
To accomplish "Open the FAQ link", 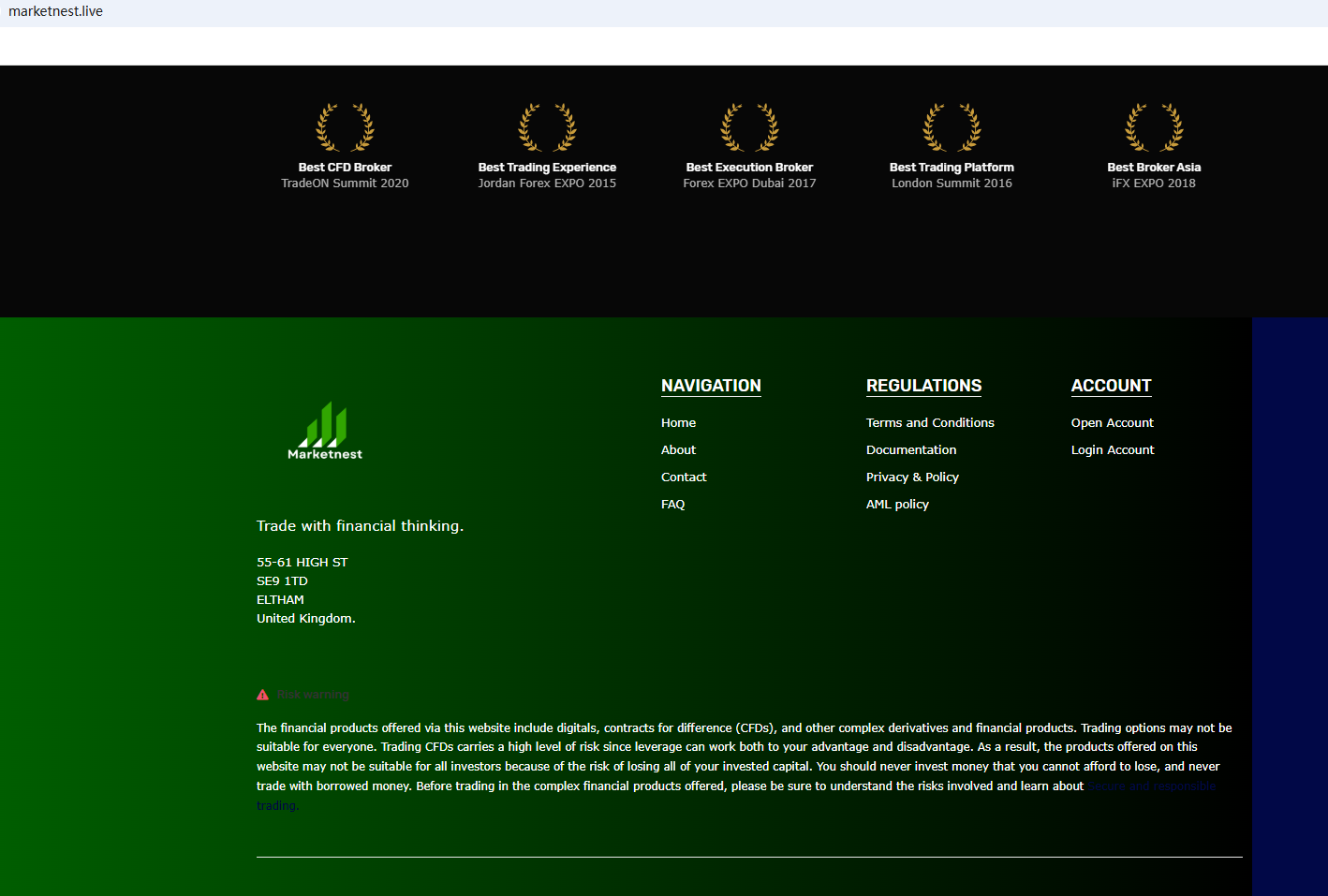I will [x=672, y=505].
